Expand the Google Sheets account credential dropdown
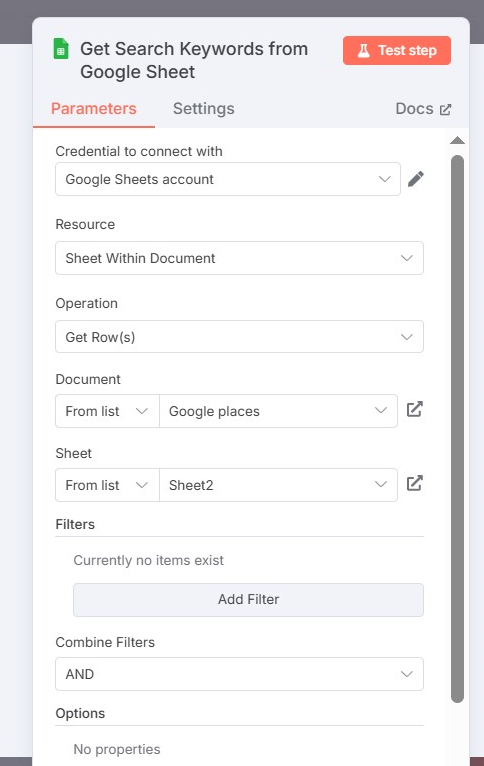This screenshot has height=766, width=484. (228, 179)
